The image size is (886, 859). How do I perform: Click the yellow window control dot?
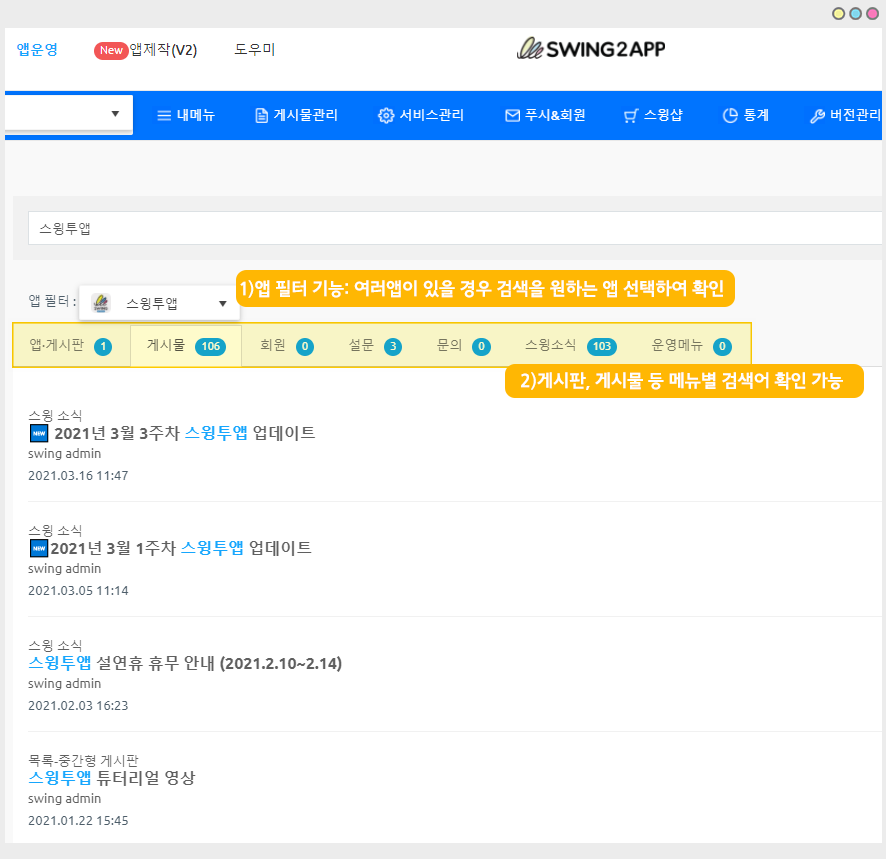[x=839, y=13]
